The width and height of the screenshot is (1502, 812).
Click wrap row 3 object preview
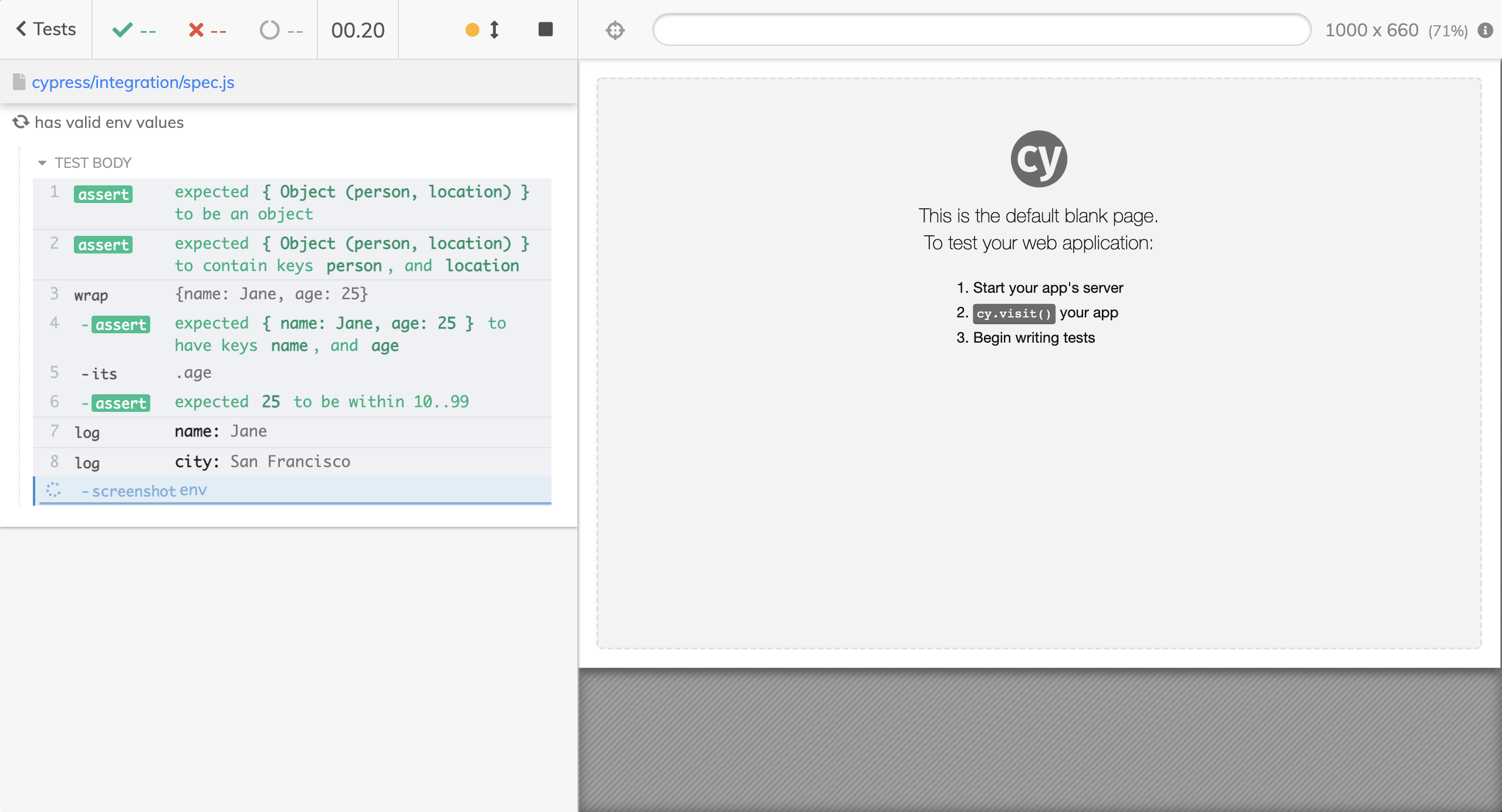click(272, 293)
